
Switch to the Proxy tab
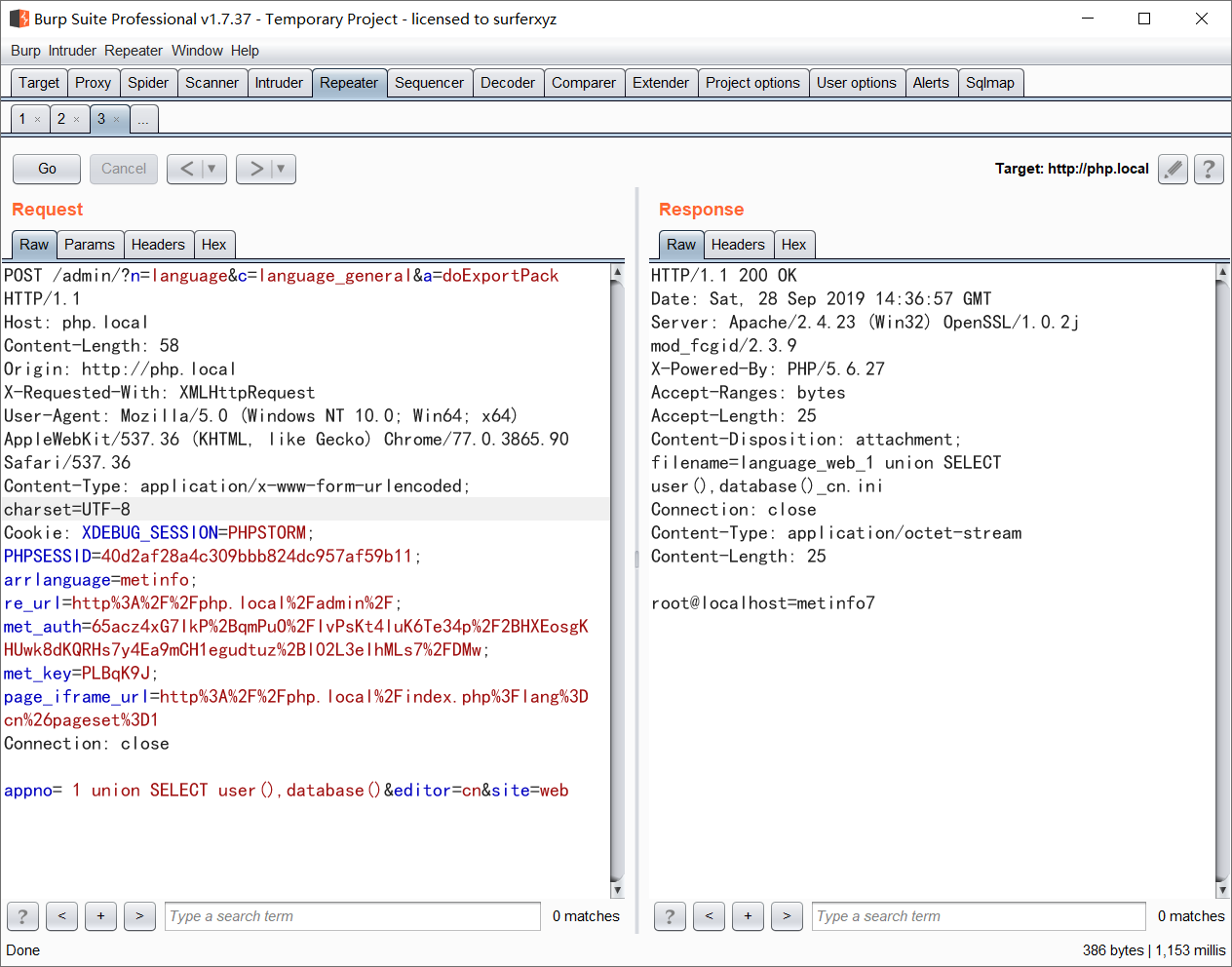point(94,83)
